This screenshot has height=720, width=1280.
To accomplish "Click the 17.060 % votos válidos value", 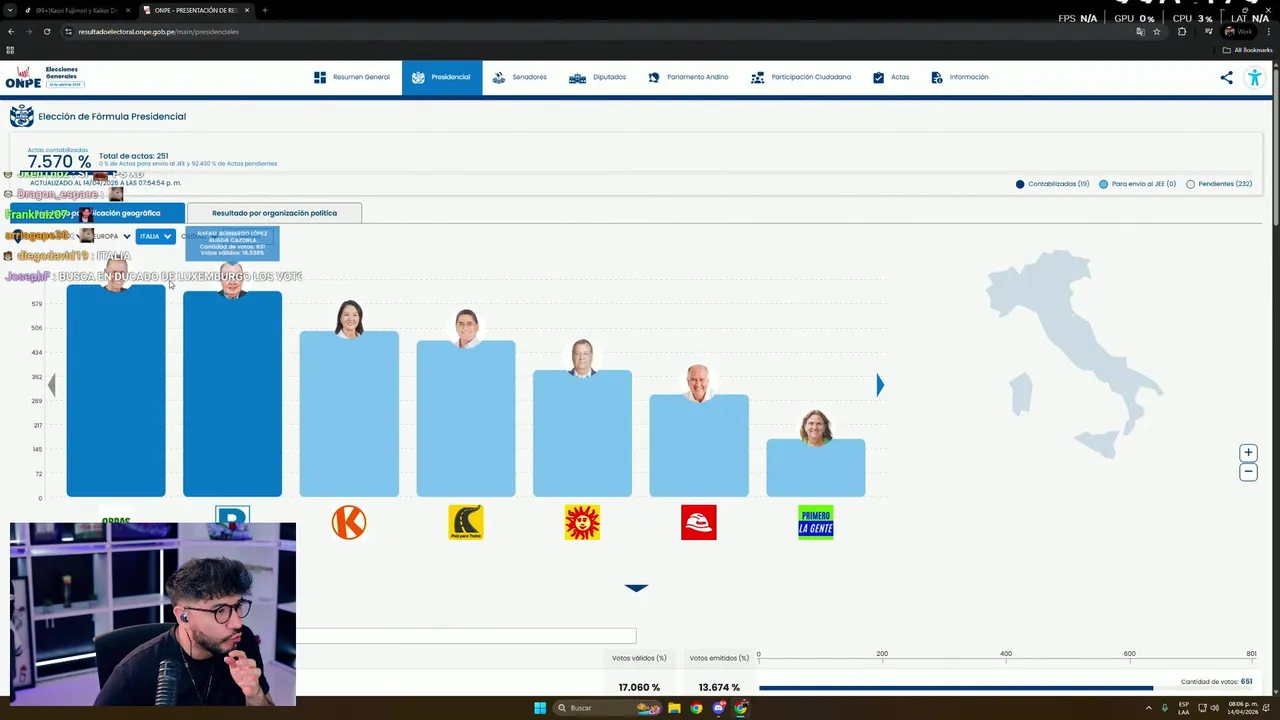I will pos(639,687).
